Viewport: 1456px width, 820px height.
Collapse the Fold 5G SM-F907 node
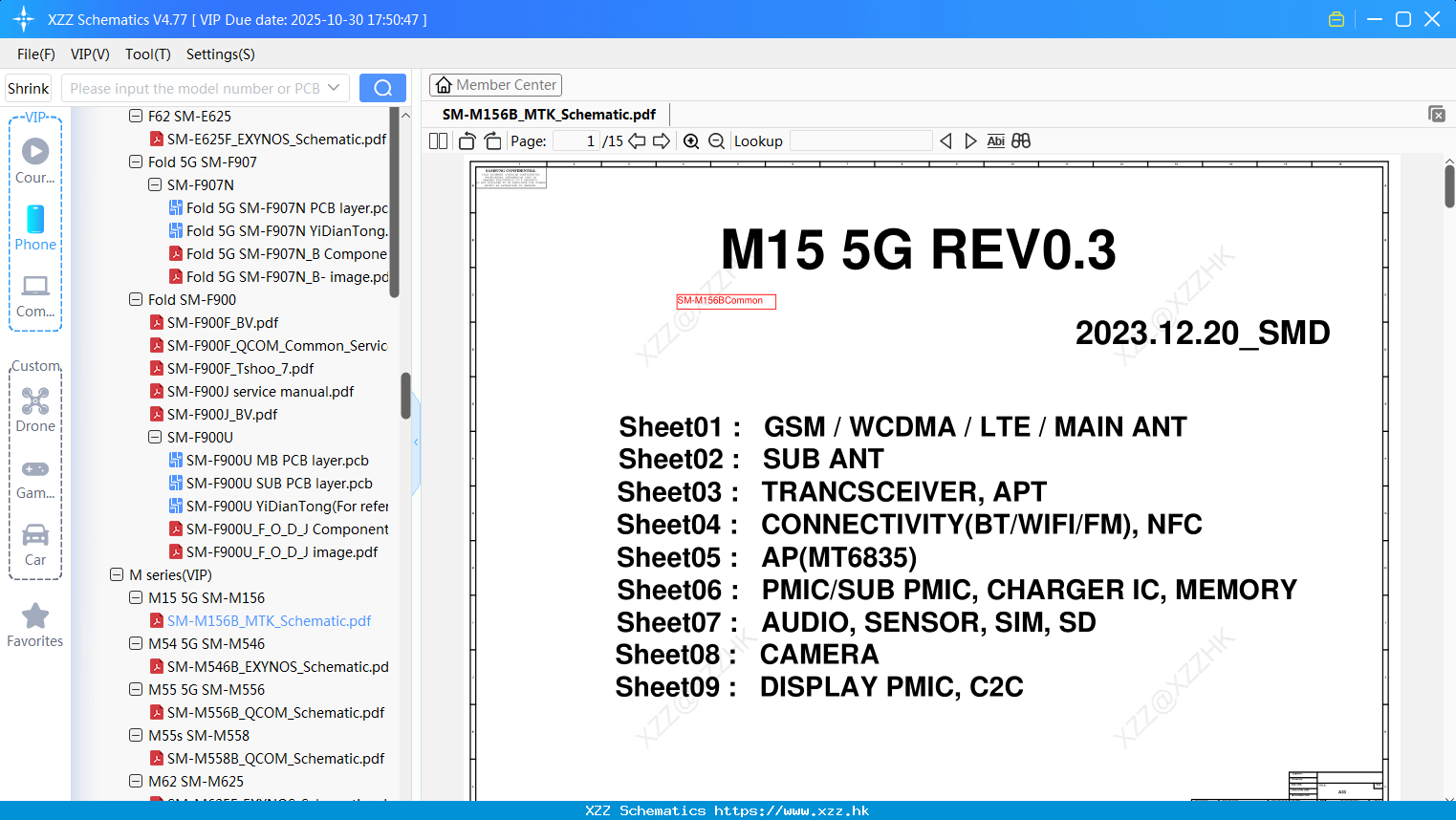[x=136, y=162]
